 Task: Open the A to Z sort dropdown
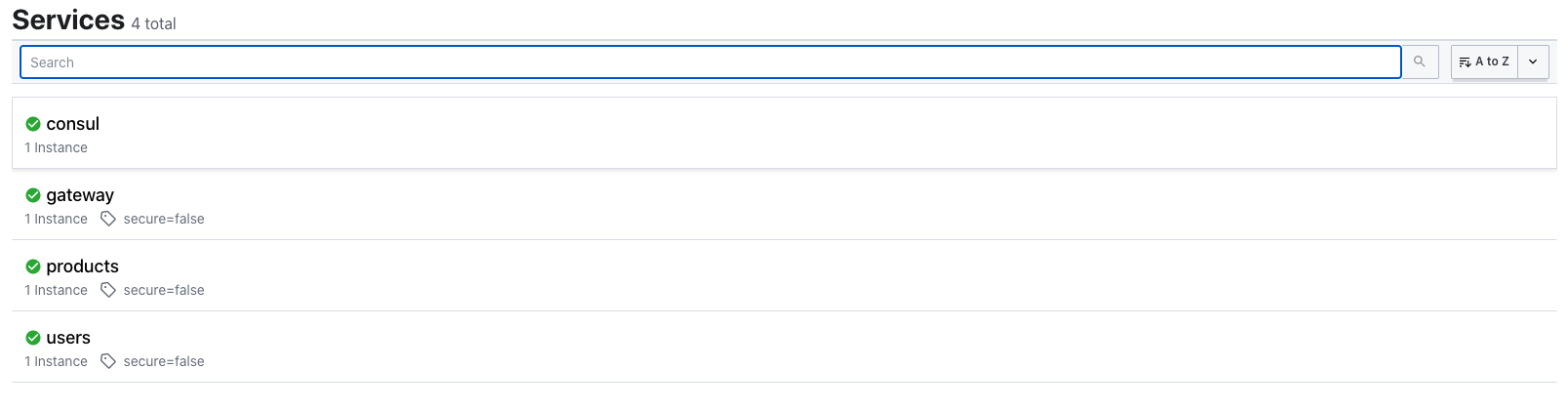(1484, 61)
